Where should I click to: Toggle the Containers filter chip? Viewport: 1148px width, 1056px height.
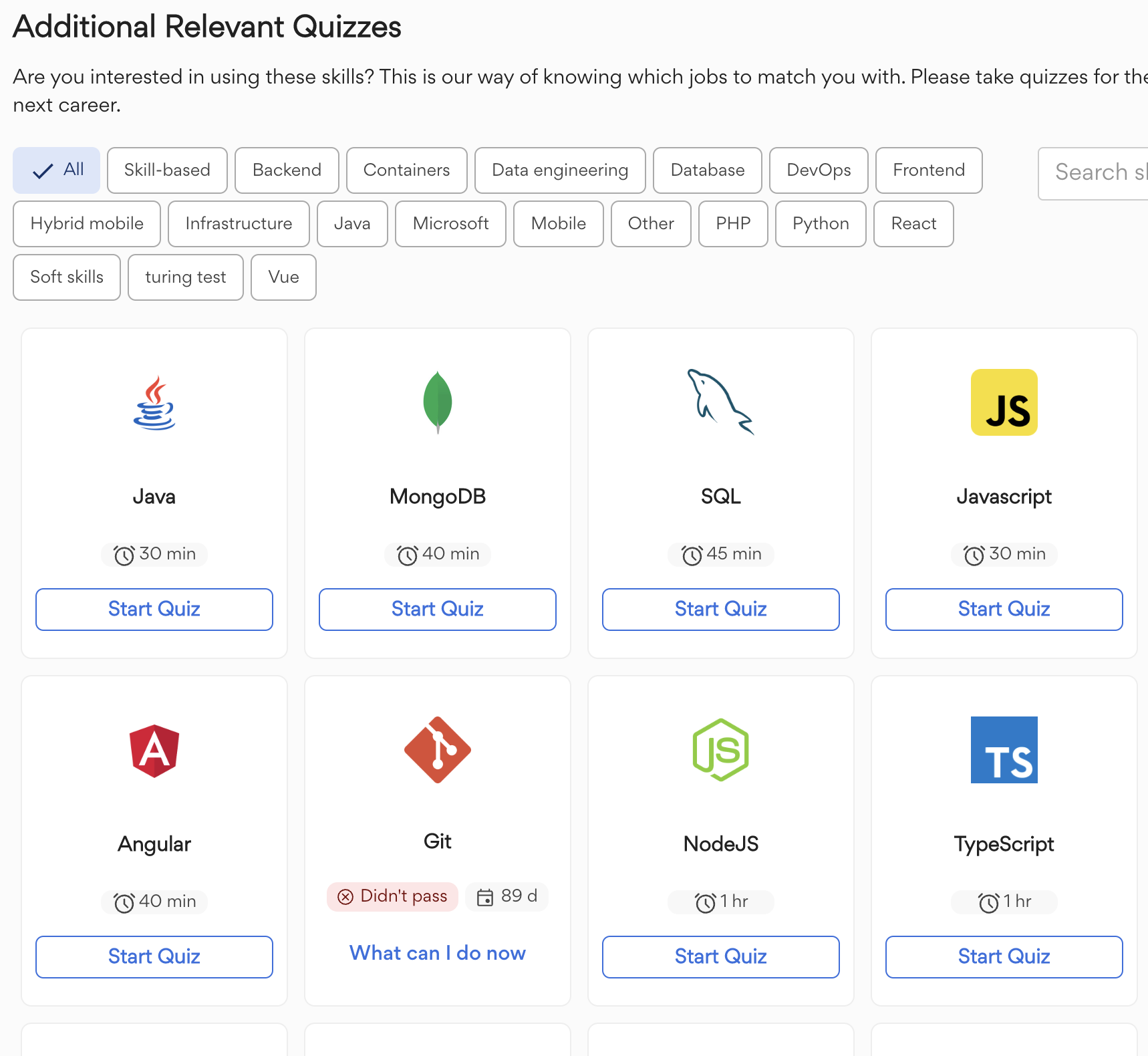[406, 170]
